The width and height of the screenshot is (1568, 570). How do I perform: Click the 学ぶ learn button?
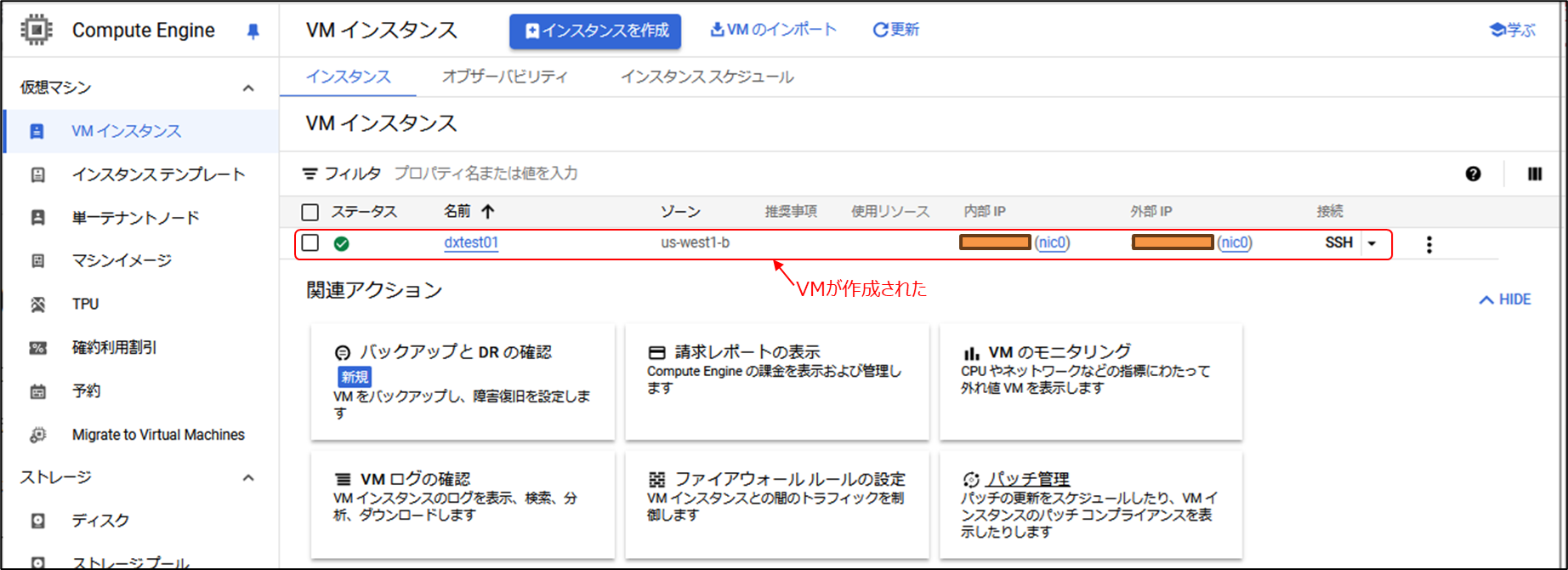coord(1513,31)
